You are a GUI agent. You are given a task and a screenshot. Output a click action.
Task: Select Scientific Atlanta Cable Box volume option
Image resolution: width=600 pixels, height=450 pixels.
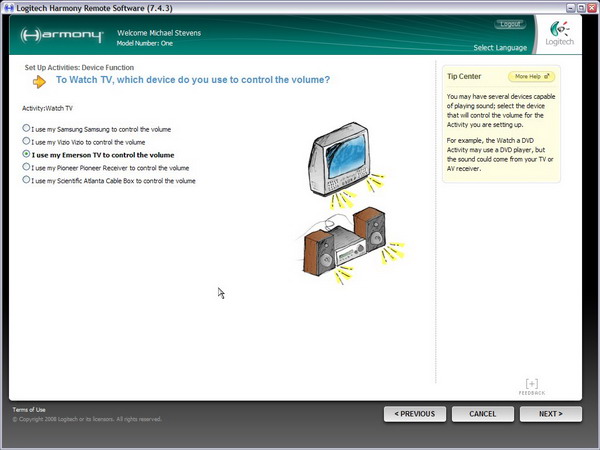click(26, 180)
